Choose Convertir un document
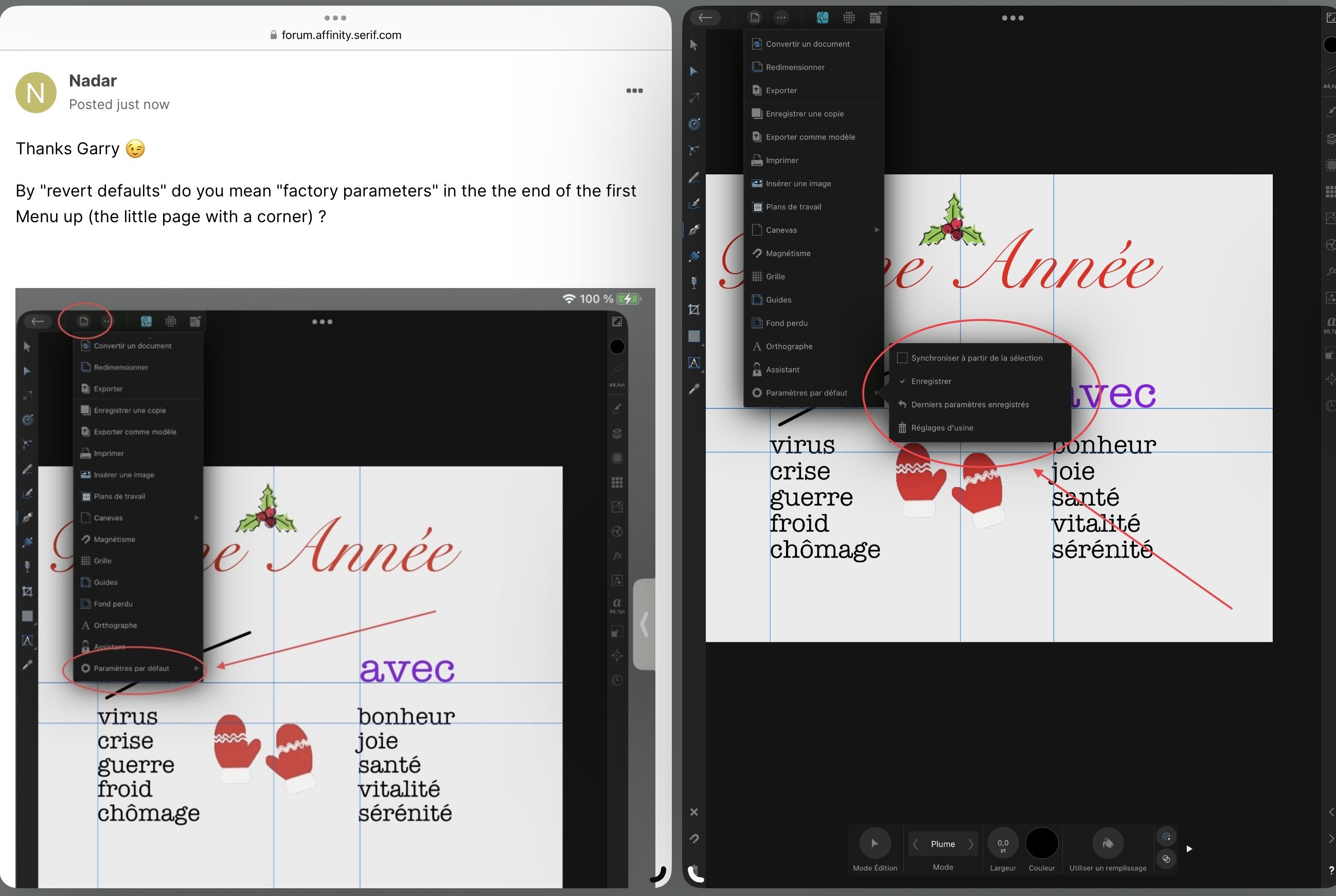This screenshot has height=896, width=1336. tap(814, 44)
